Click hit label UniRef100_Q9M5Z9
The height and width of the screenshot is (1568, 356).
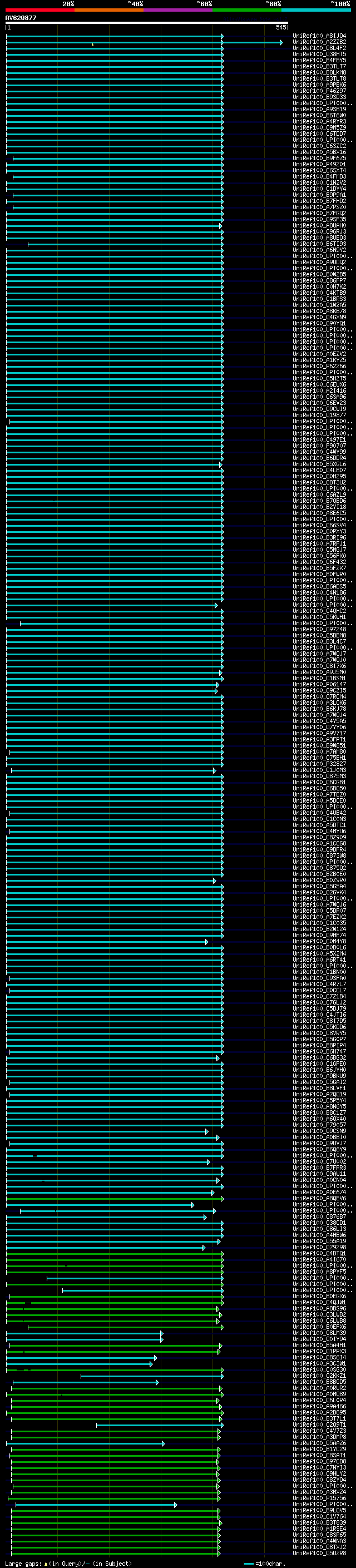click(319, 128)
